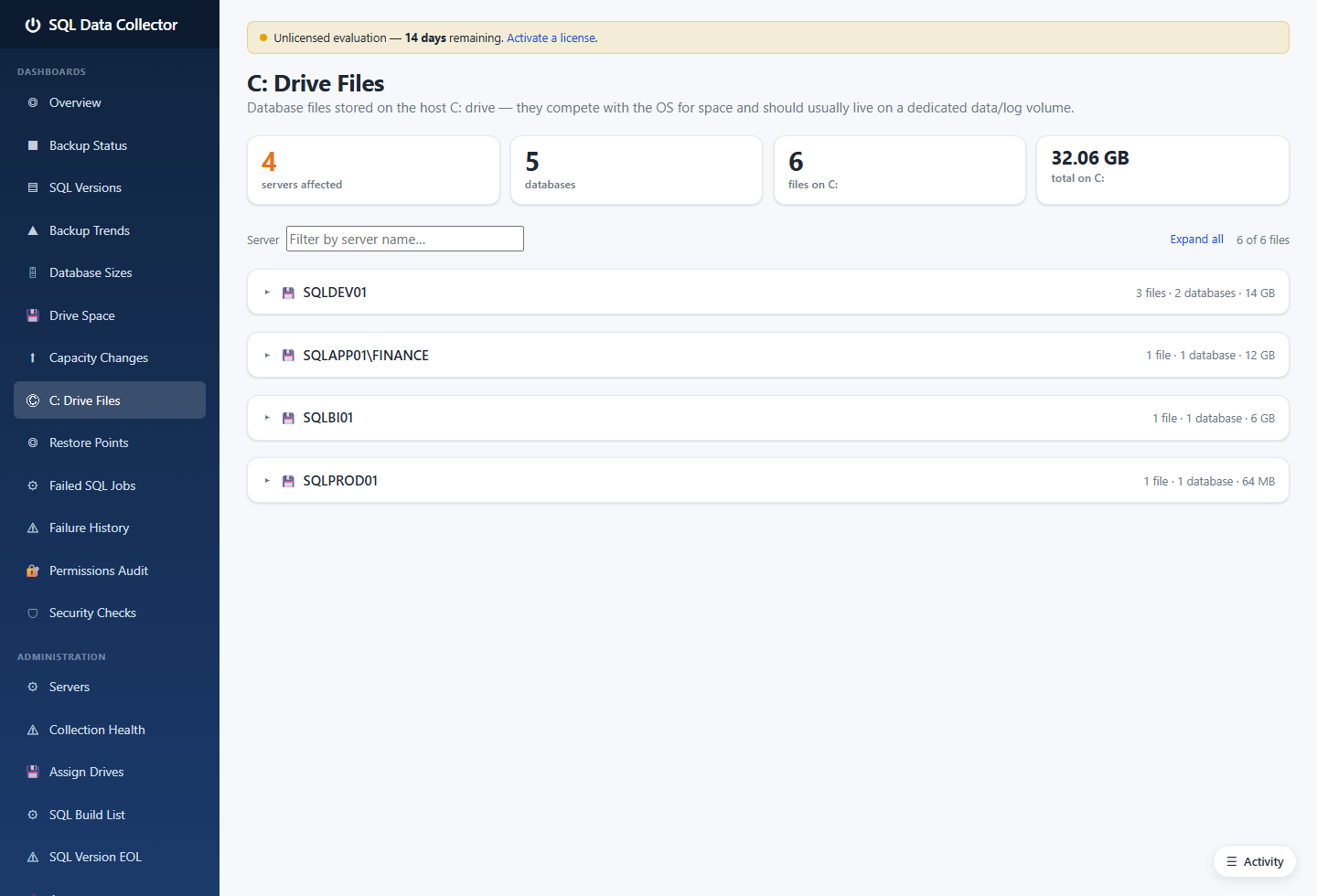This screenshot has height=896, width=1317.
Task: Click the disk icon beside SQLPROD01
Action: click(288, 481)
